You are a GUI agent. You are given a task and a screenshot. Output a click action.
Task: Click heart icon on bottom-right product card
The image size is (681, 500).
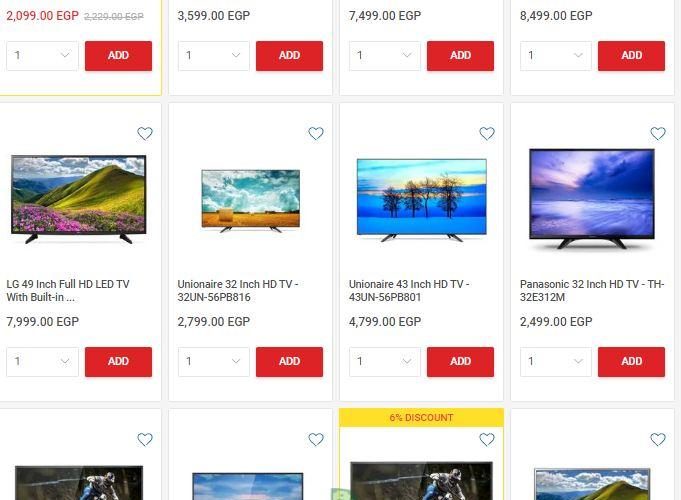point(658,440)
